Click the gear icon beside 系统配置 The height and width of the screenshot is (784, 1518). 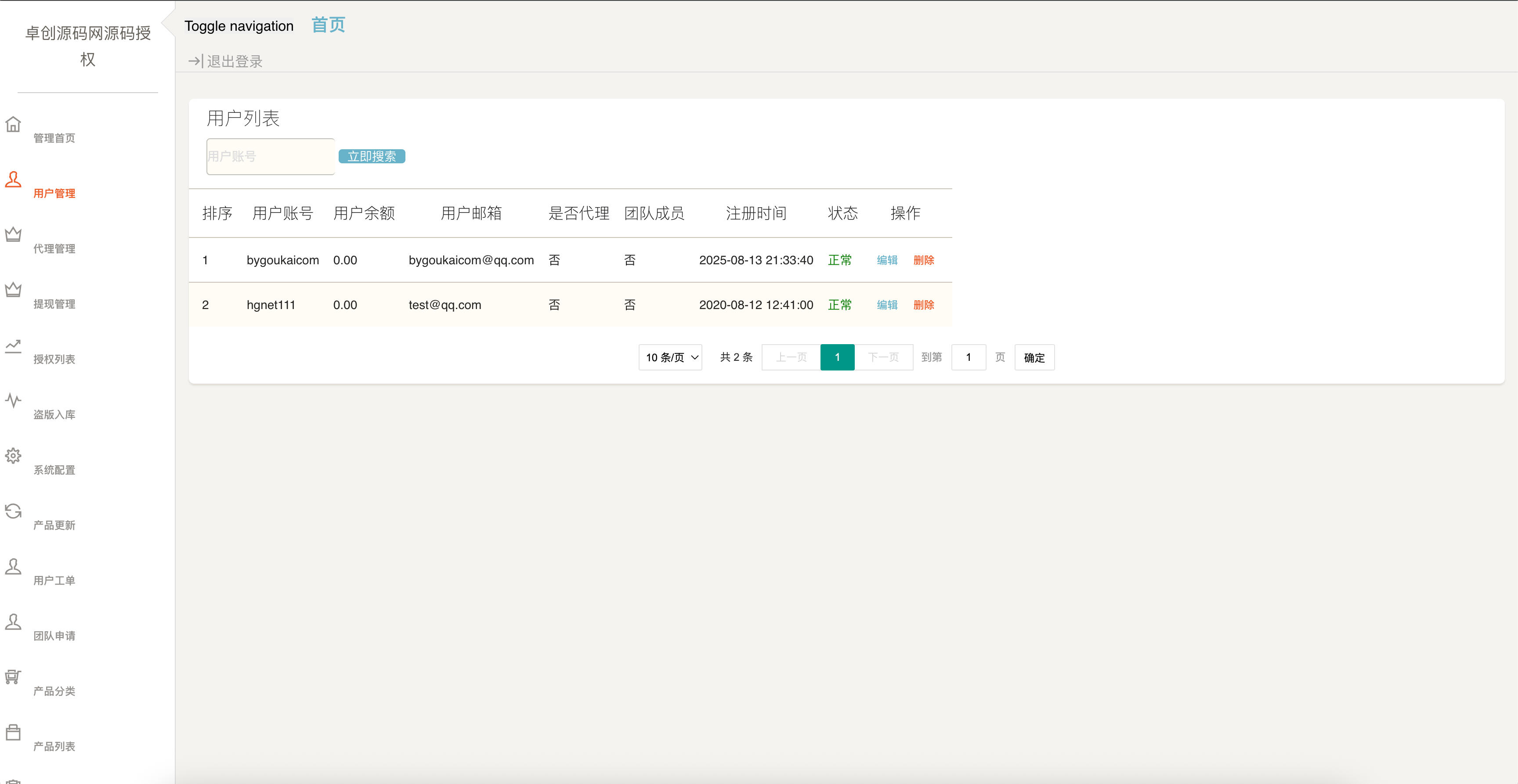coord(13,456)
